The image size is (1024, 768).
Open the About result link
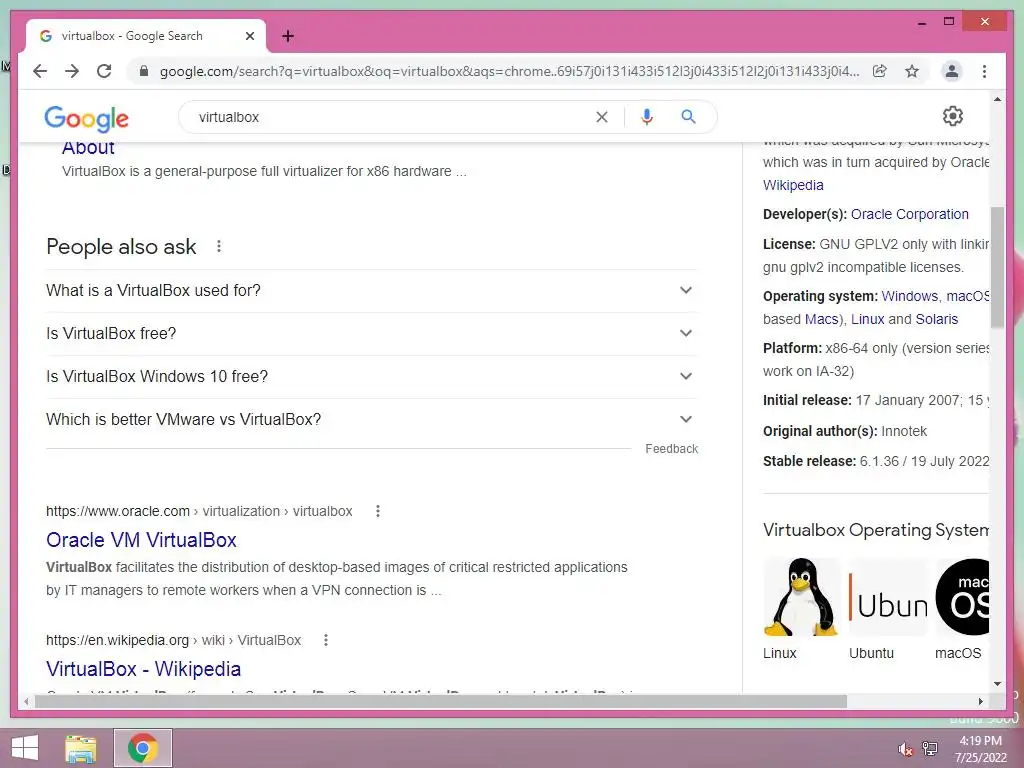tap(88, 148)
